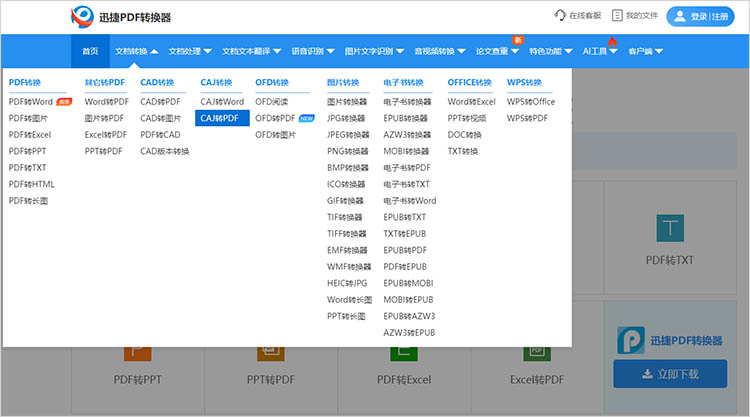Choose 图片转PDF from the menu
The image size is (750, 417).
coord(104,118)
